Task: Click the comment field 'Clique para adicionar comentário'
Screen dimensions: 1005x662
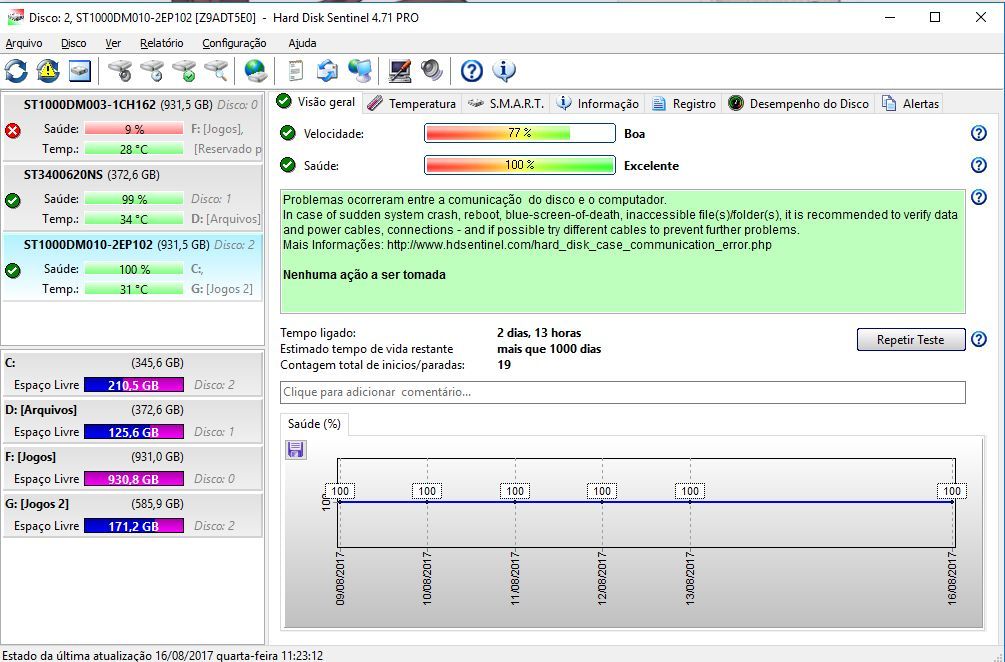Action: tap(622, 392)
